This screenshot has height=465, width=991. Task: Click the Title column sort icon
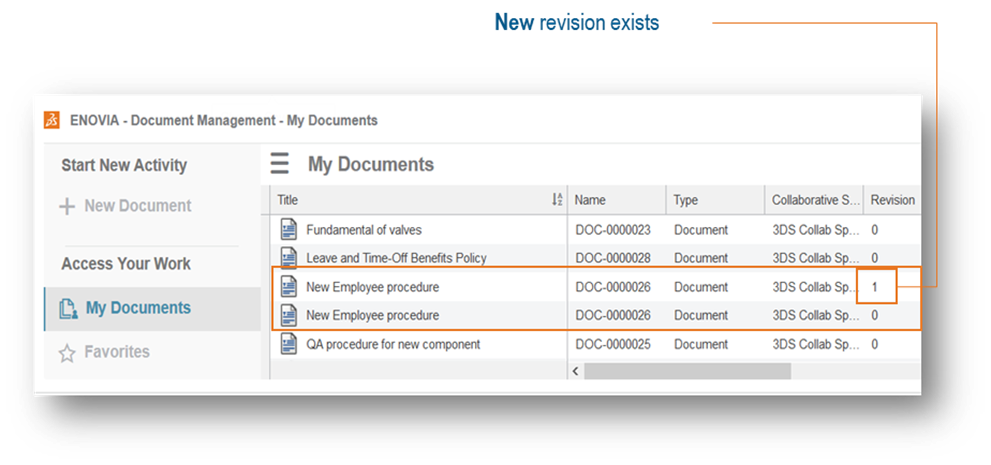click(x=557, y=200)
